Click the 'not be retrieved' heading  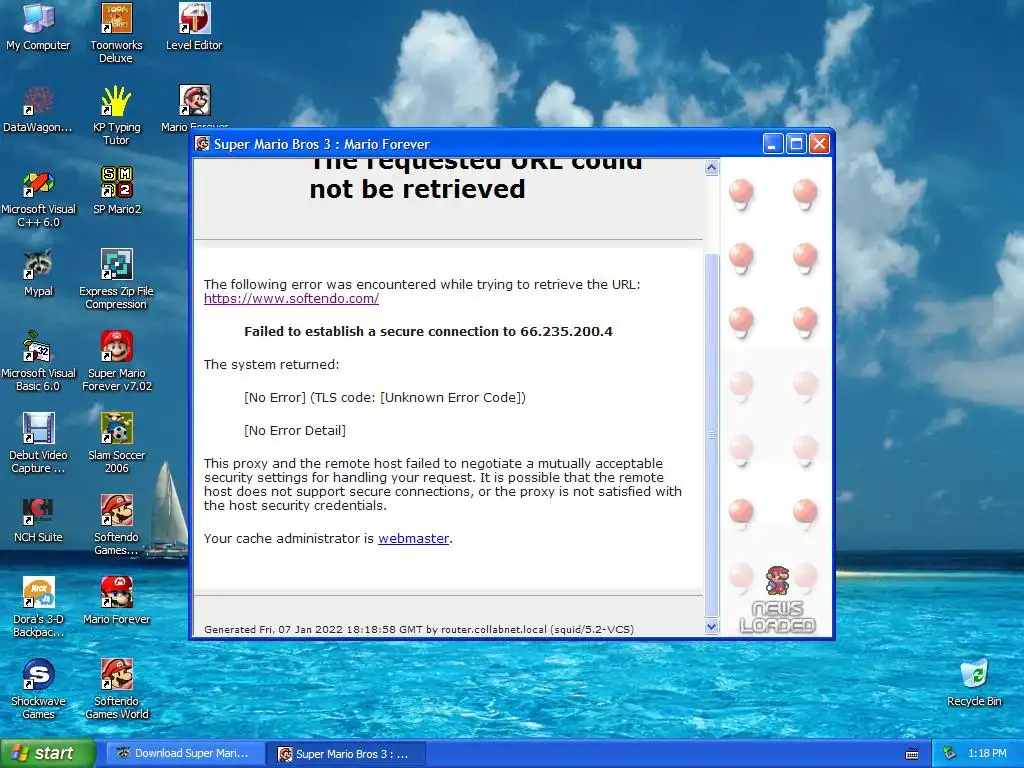point(417,189)
